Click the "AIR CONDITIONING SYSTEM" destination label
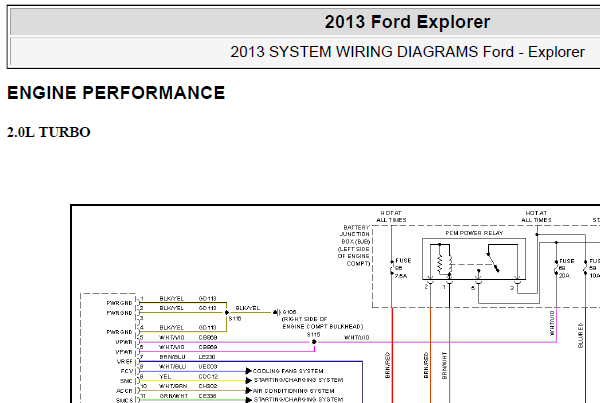The image size is (600, 403). coord(293,391)
